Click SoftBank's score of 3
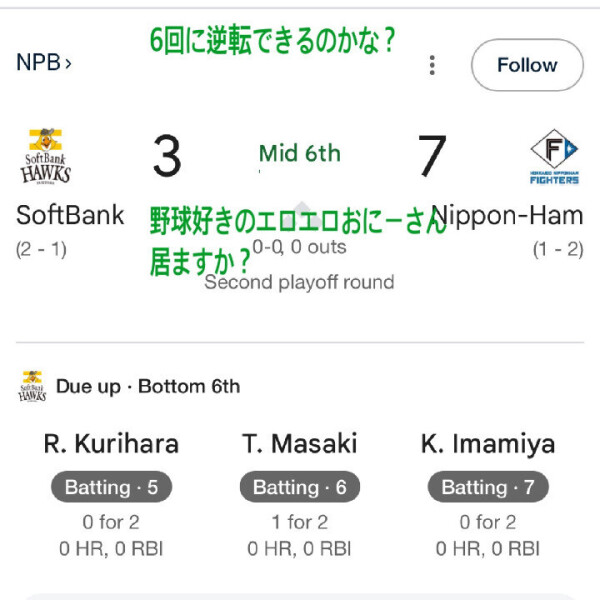The width and height of the screenshot is (600, 600). (x=167, y=157)
